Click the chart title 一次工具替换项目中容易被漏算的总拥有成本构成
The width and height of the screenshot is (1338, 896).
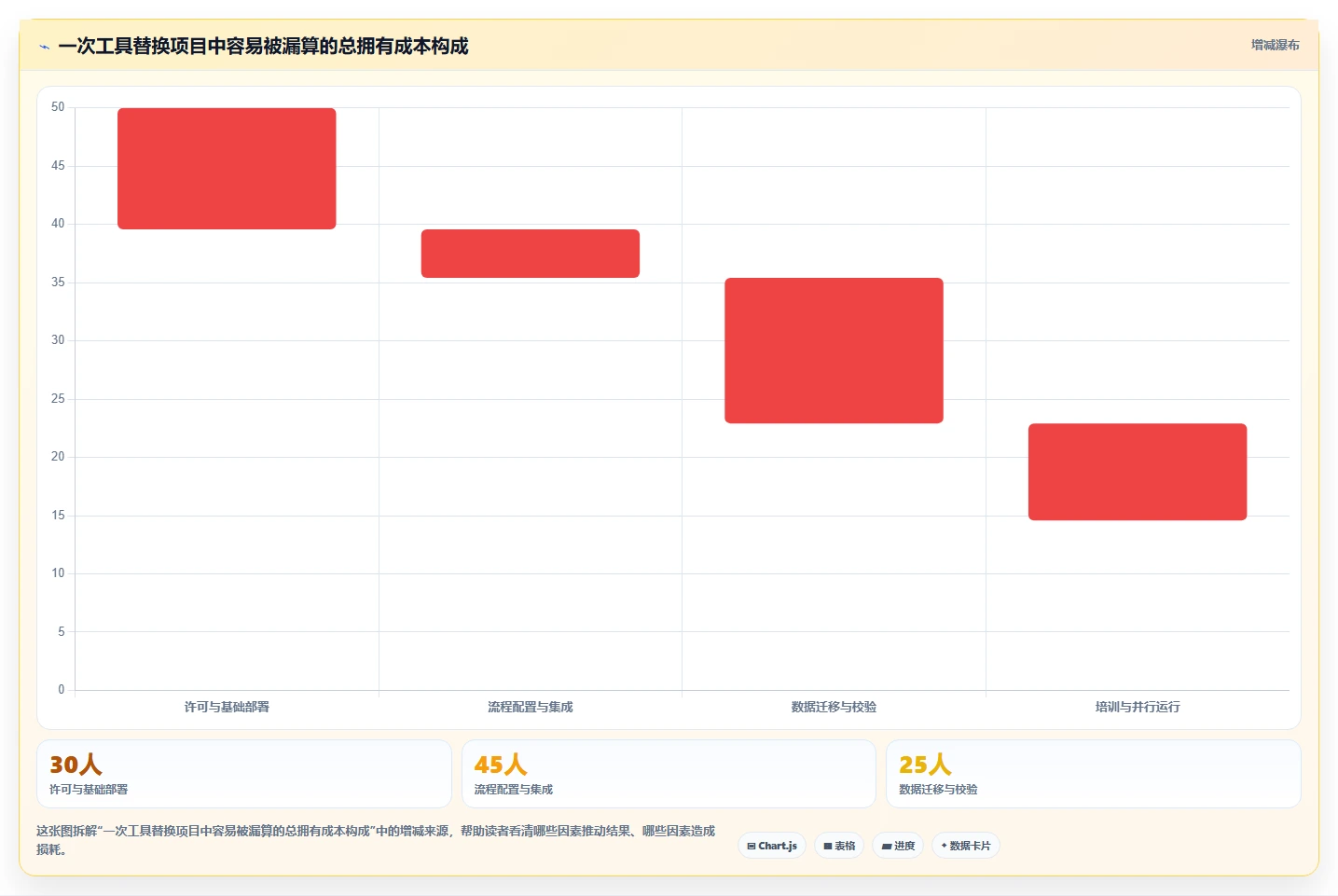[263, 47]
